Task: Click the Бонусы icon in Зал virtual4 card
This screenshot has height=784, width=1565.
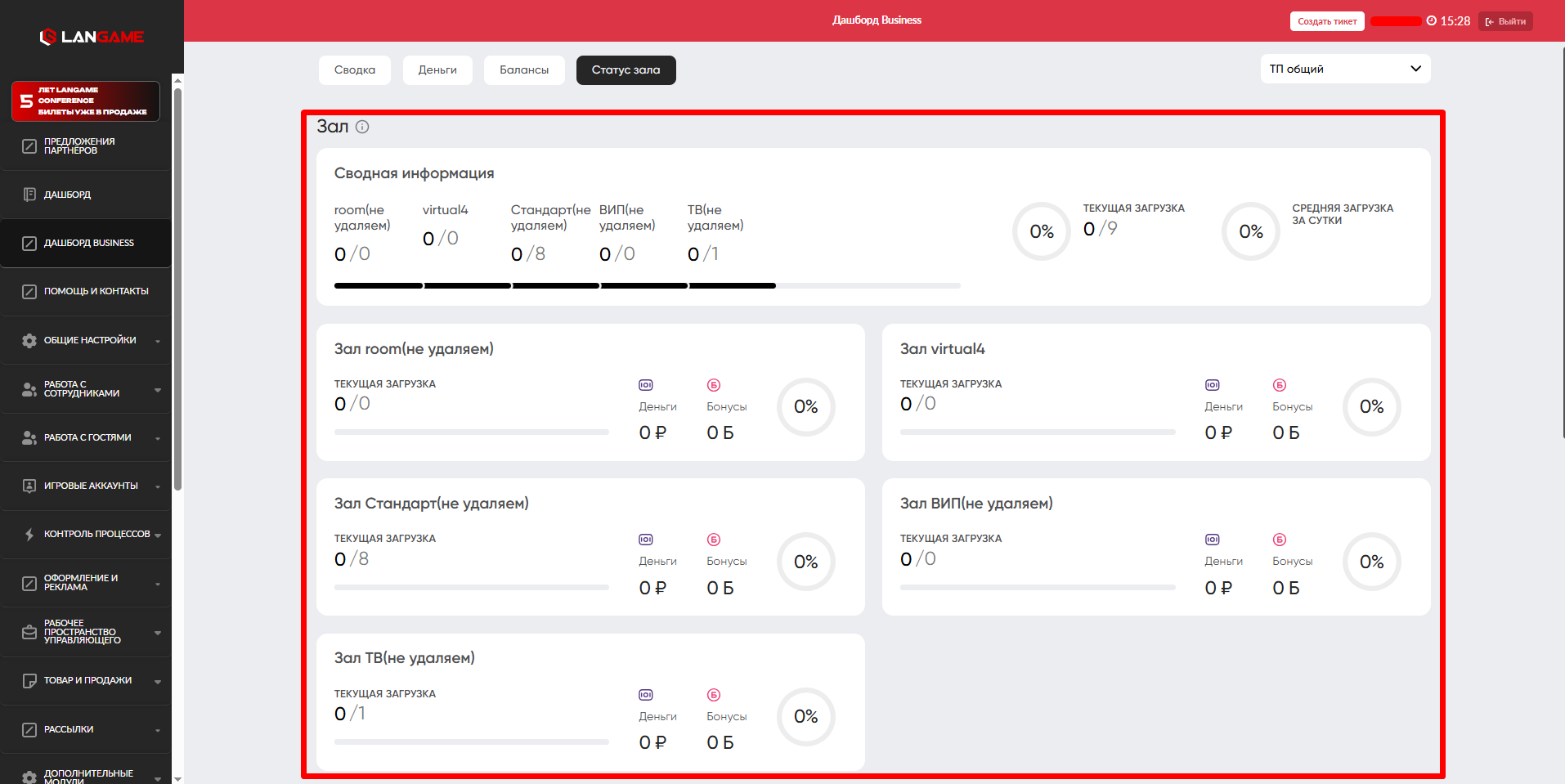Action: (1280, 385)
